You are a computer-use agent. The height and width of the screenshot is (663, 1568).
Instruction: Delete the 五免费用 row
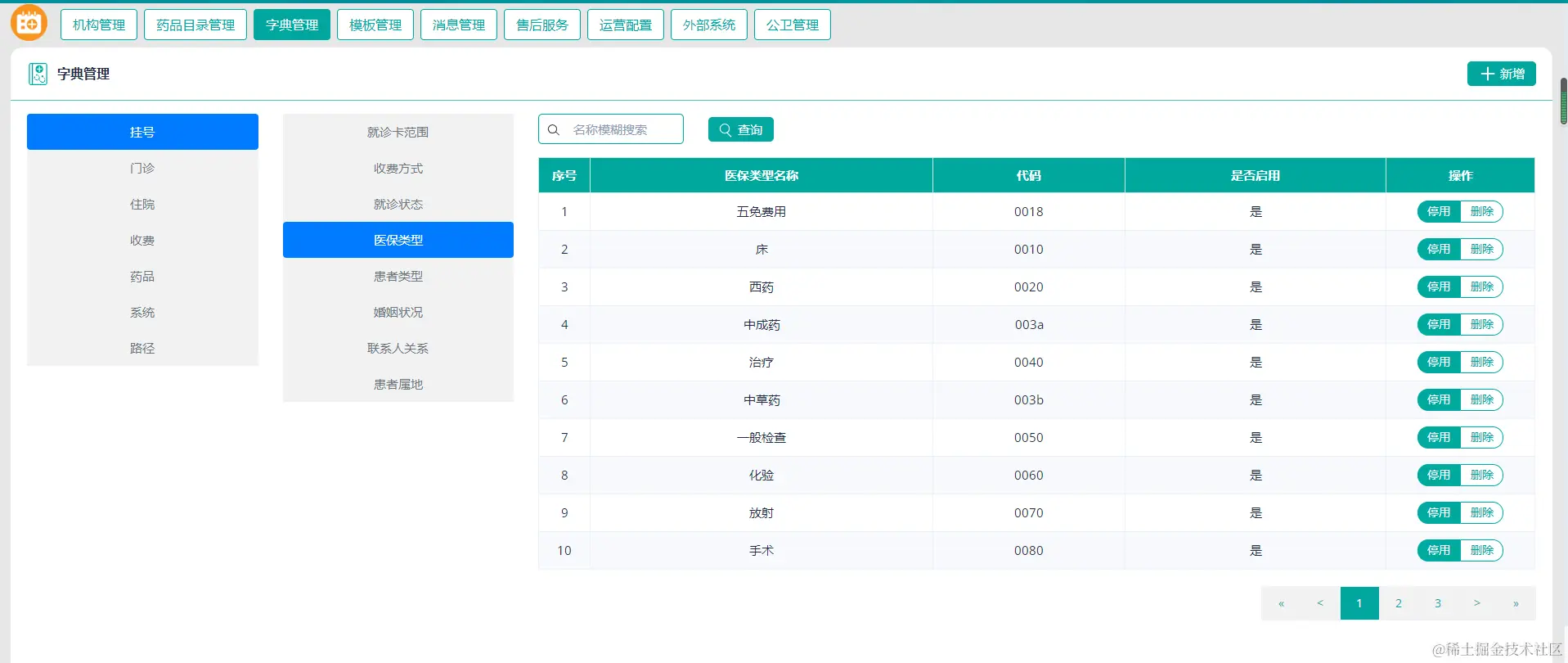[1482, 211]
